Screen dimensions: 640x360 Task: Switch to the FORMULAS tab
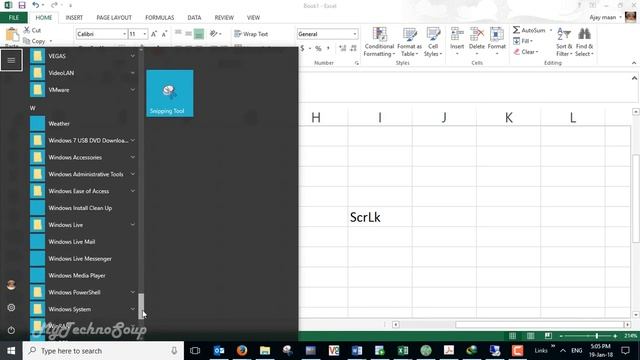pyautogui.click(x=160, y=18)
